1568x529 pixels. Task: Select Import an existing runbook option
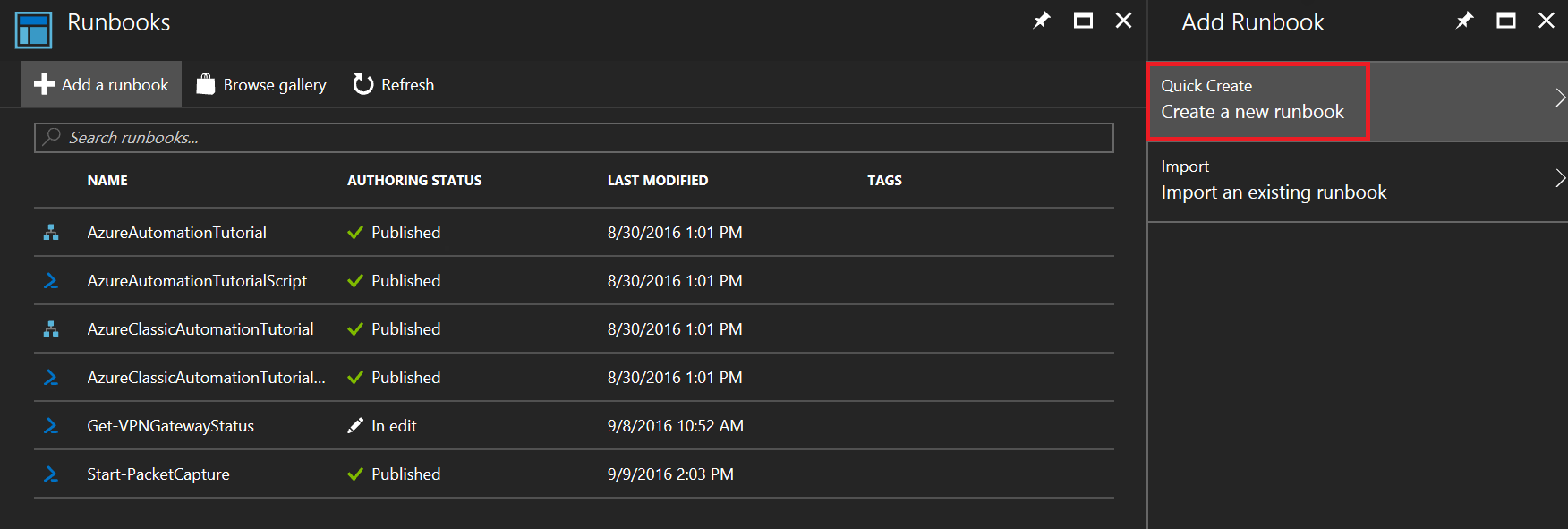pos(1273,181)
